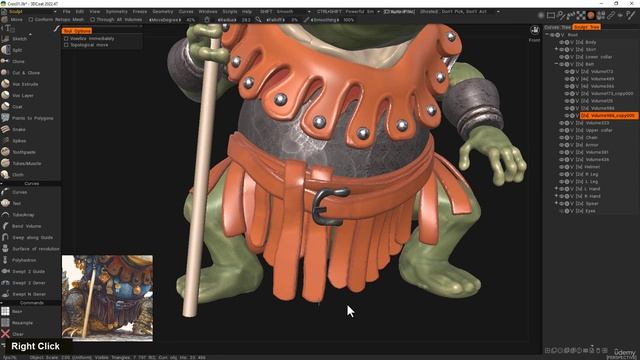Hide the Chain layer eye icon

[562, 138]
